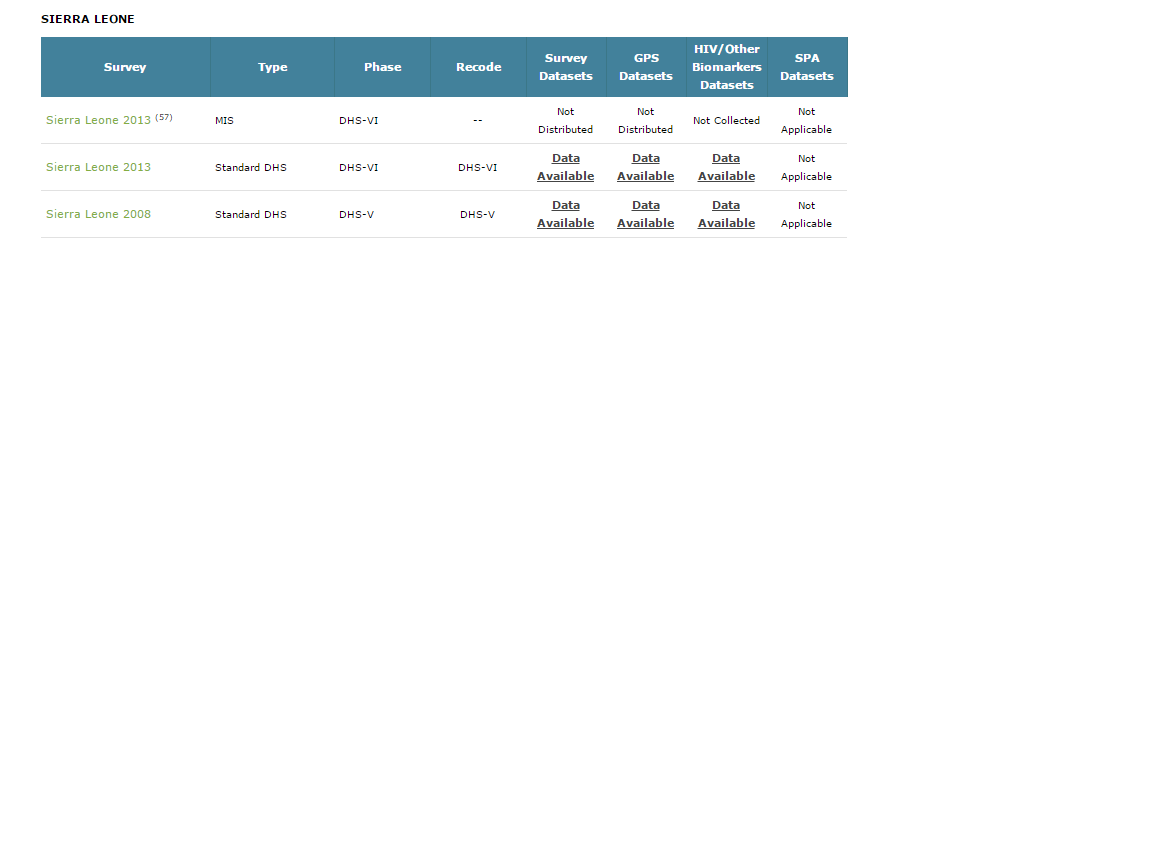1152x864 pixels.
Task: Click the HIV/Other Biomarkers Datasets column header
Action: [x=727, y=67]
